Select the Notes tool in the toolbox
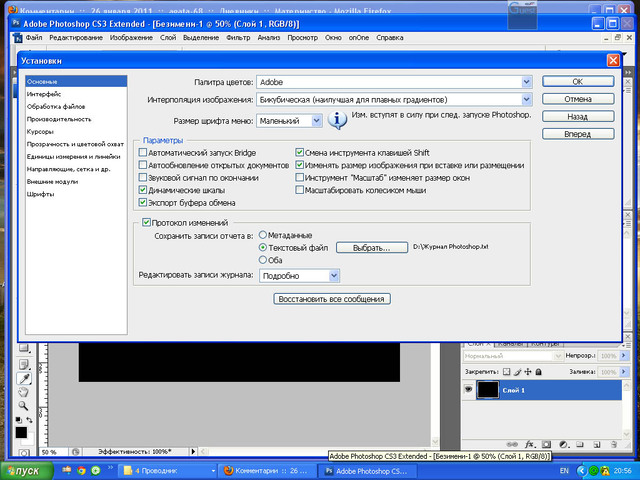Image resolution: width=640 pixels, height=480 pixels. [x=24, y=364]
